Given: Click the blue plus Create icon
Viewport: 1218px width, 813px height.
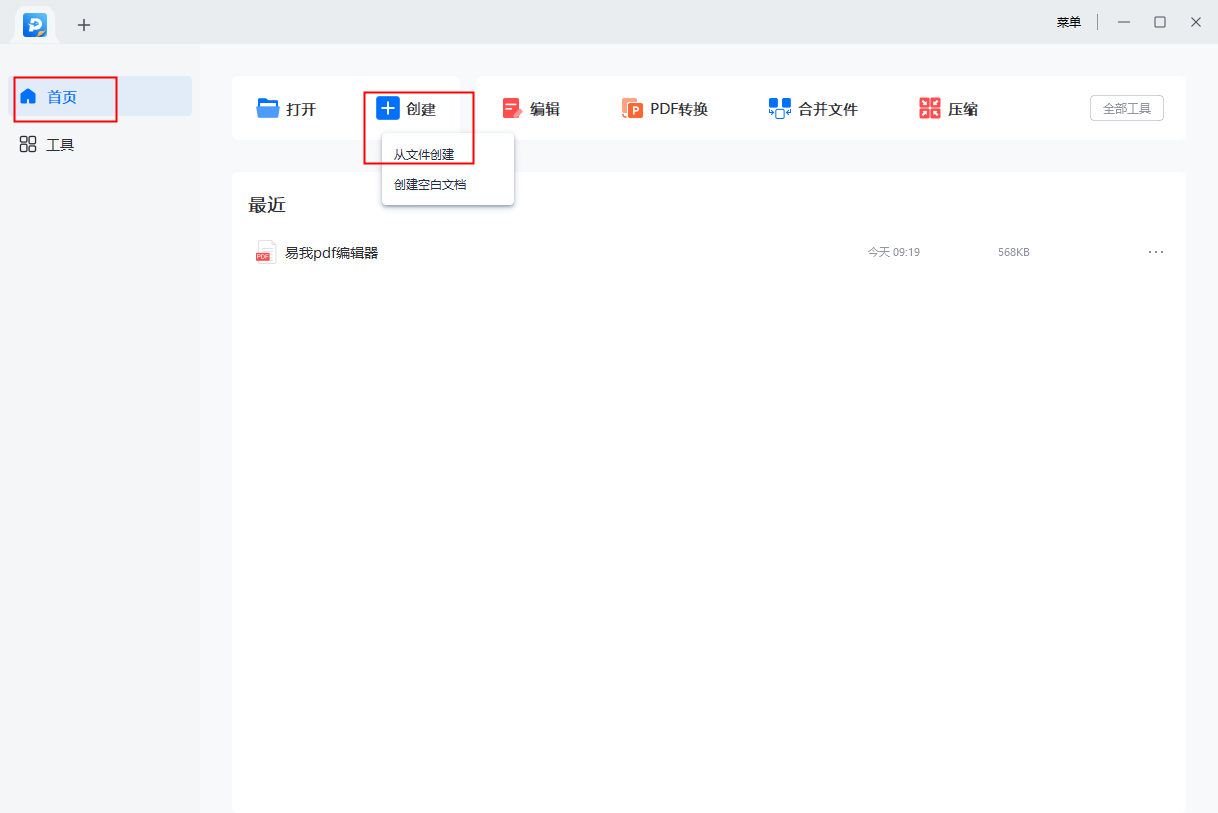Looking at the screenshot, I should click(388, 108).
